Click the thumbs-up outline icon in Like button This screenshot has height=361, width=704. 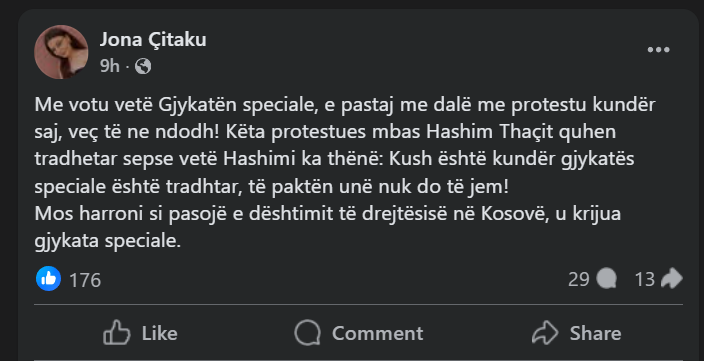[116, 333]
